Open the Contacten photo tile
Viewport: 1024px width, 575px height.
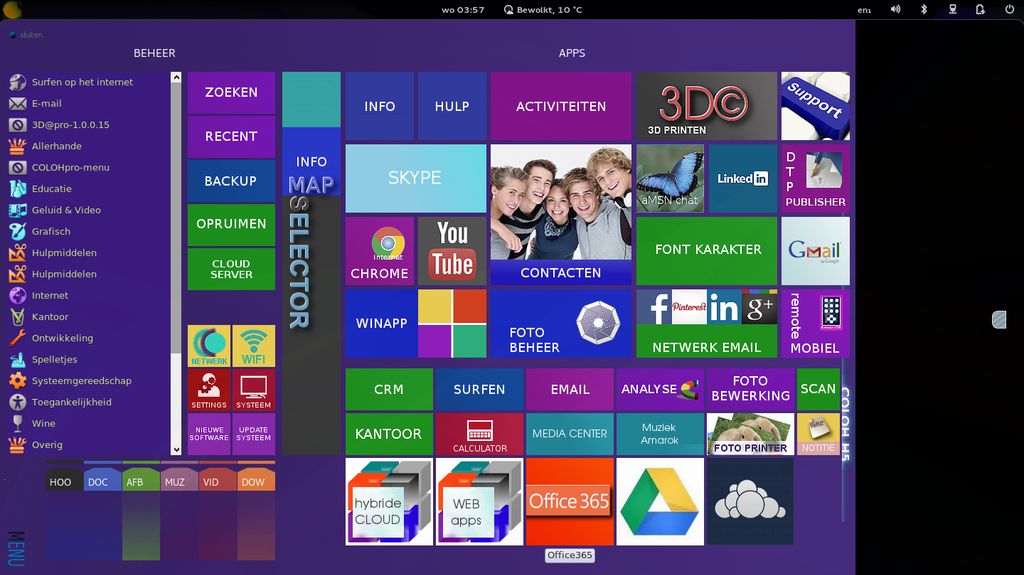click(x=561, y=214)
